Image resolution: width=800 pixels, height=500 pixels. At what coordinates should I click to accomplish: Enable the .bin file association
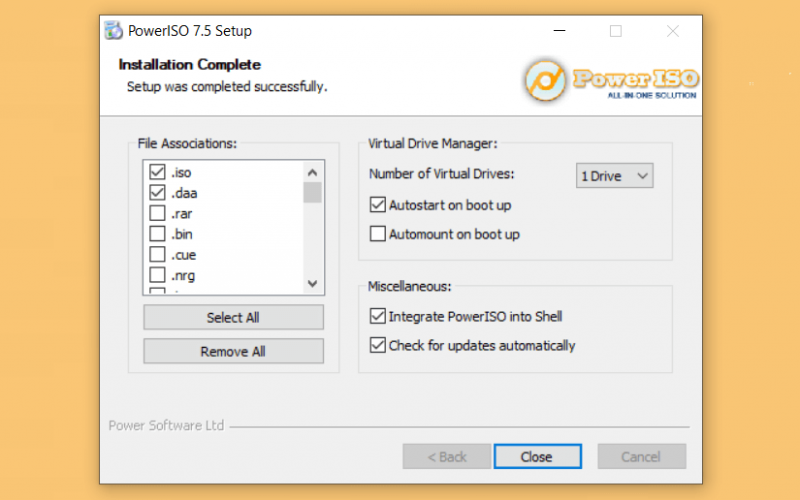click(x=157, y=234)
